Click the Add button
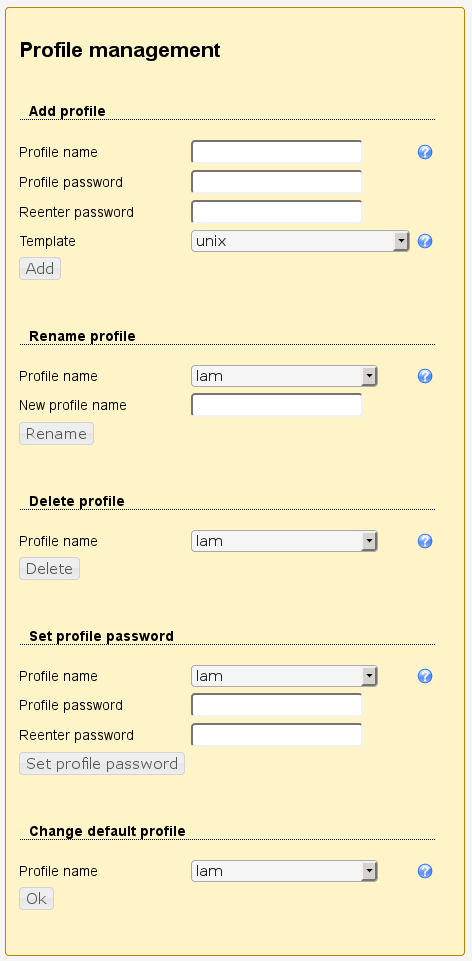Viewport: 472px width, 961px height. click(40, 268)
